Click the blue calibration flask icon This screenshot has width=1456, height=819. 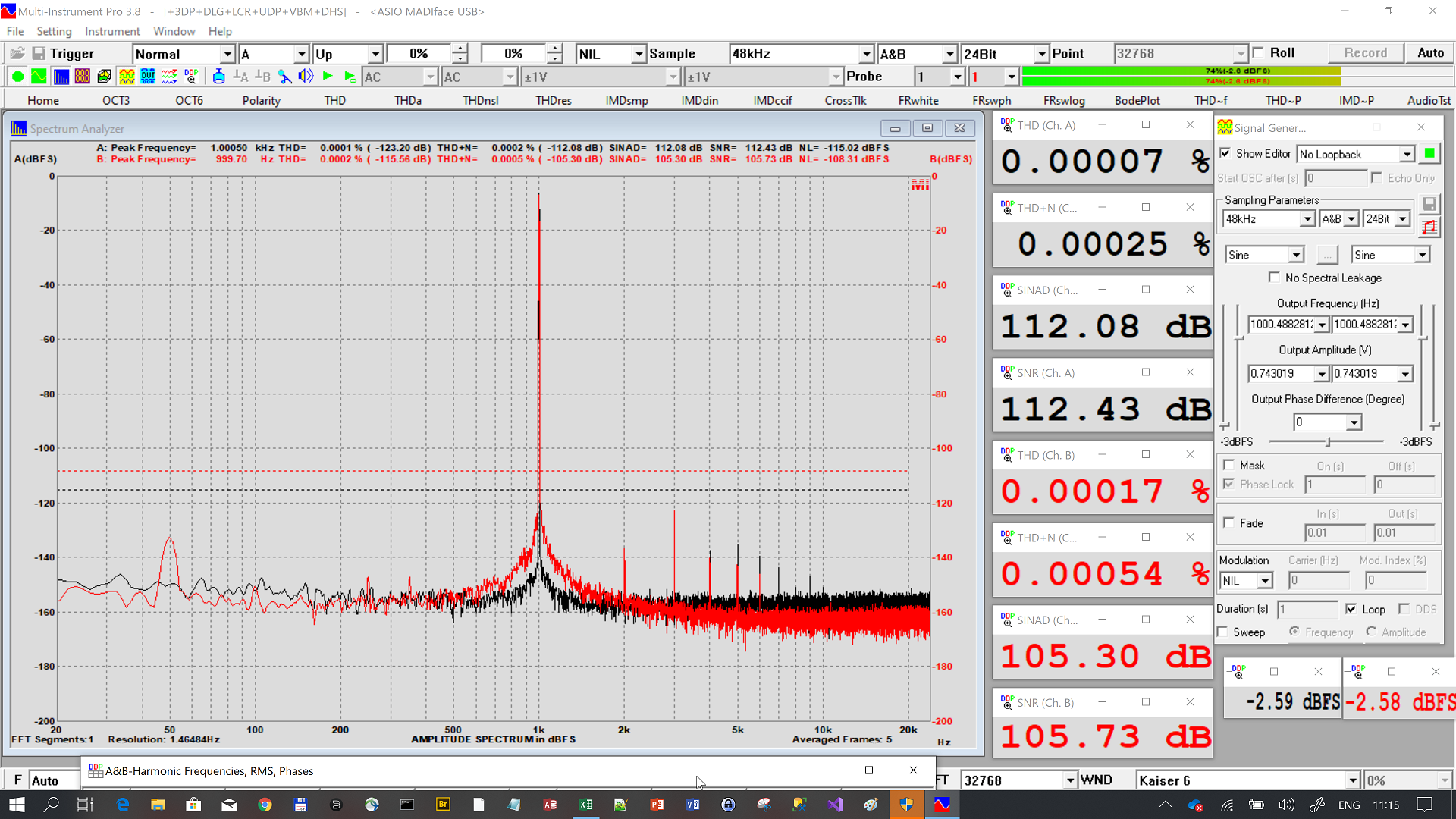pos(218,77)
